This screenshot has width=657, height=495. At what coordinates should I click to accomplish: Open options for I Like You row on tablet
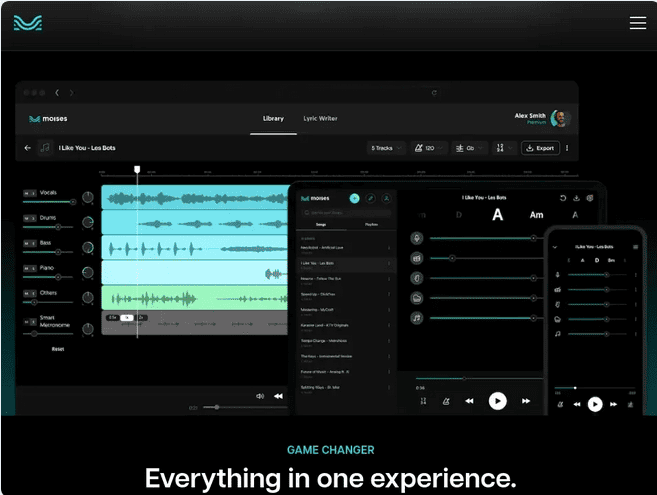tap(389, 263)
